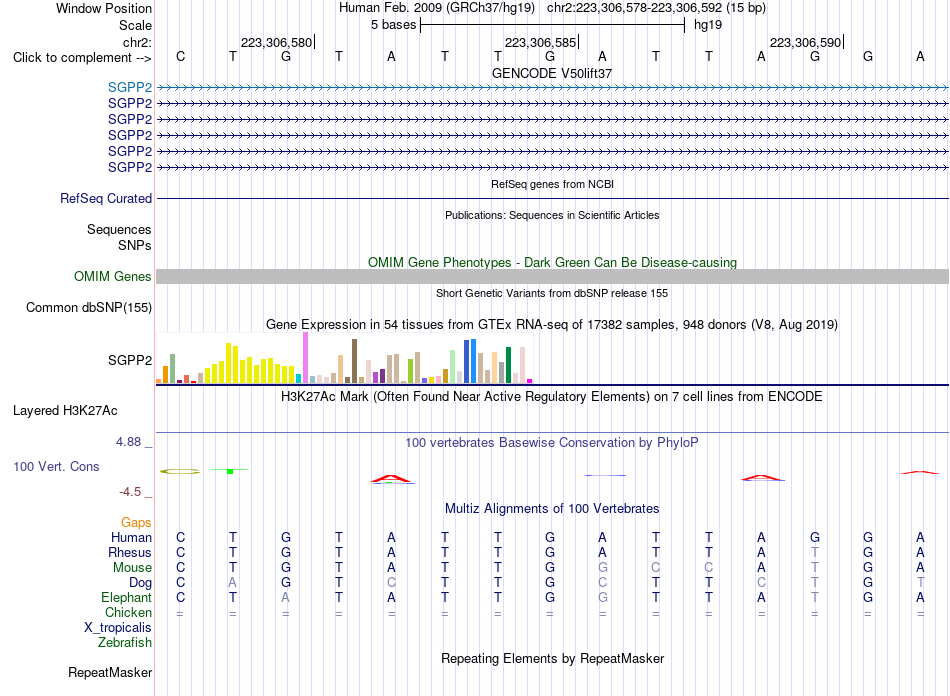950x696 pixels.
Task: Click the olive PhyloP glyph under first base
Action: coord(180,471)
